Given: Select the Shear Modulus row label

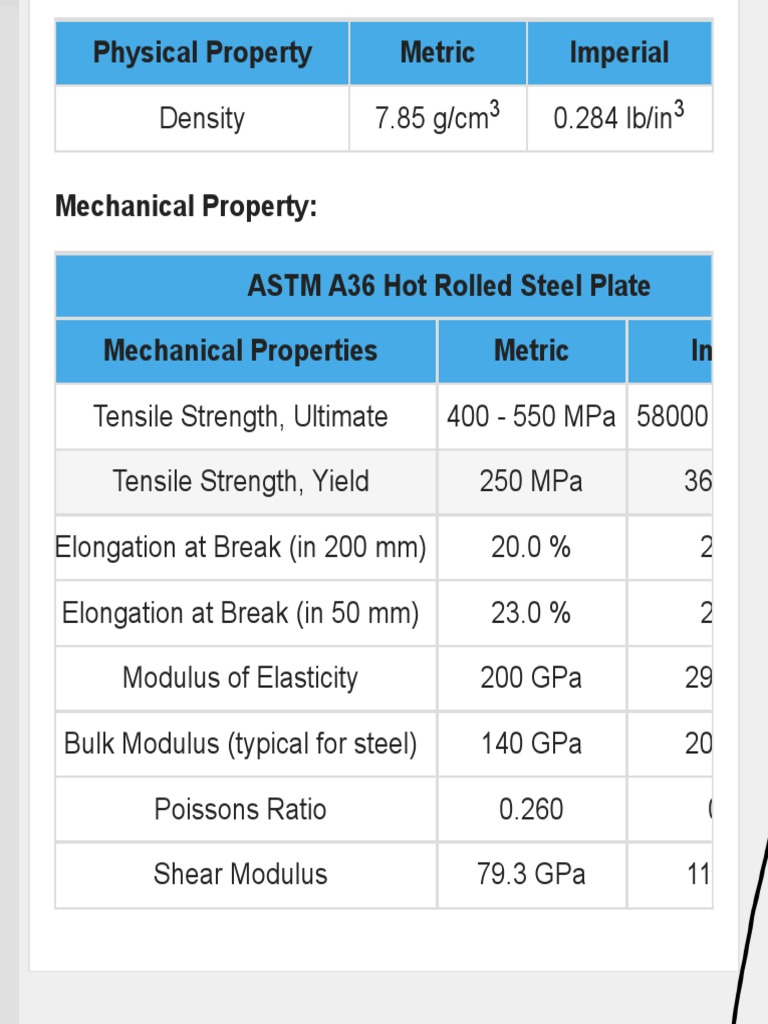Looking at the screenshot, I should point(240,874).
